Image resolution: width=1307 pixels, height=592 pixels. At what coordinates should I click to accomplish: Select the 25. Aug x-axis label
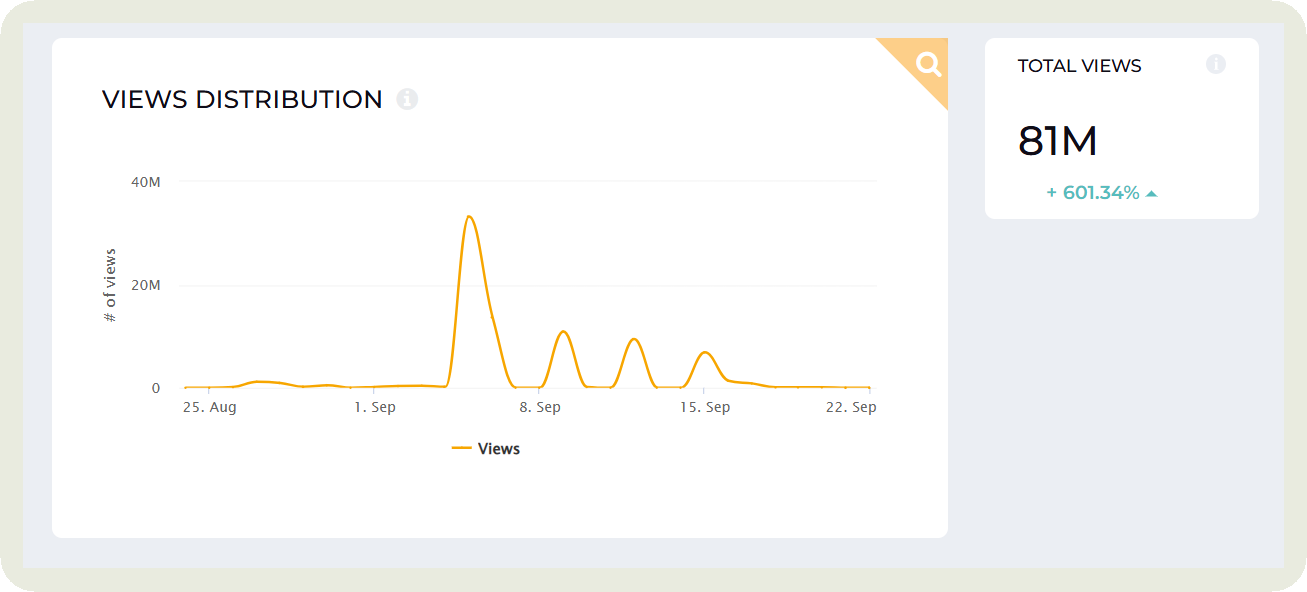point(210,408)
